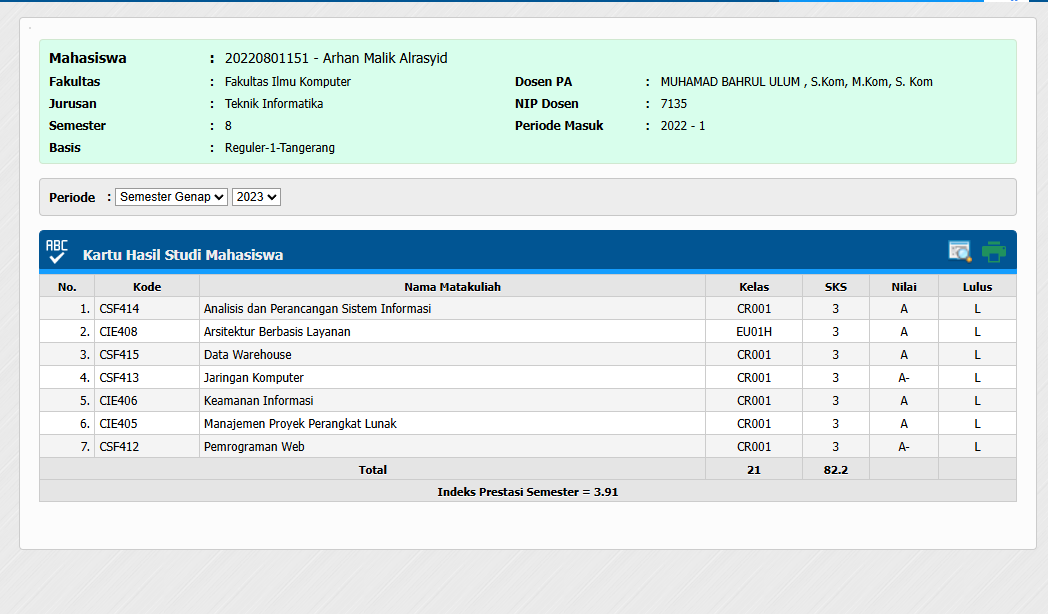Screen dimensions: 1048x614
Task: Open the Semester Genap period dropdown
Action: tap(171, 197)
